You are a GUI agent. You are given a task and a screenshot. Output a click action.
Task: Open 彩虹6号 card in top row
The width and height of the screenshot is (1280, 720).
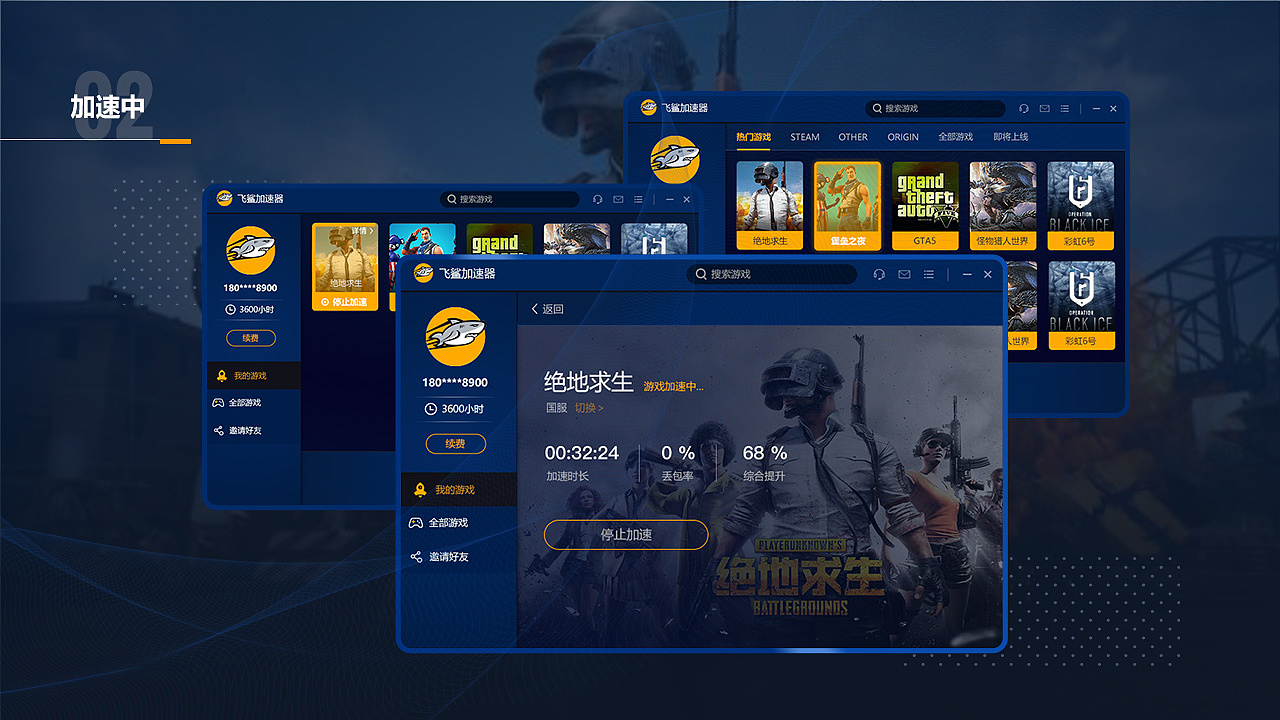click(x=1080, y=205)
